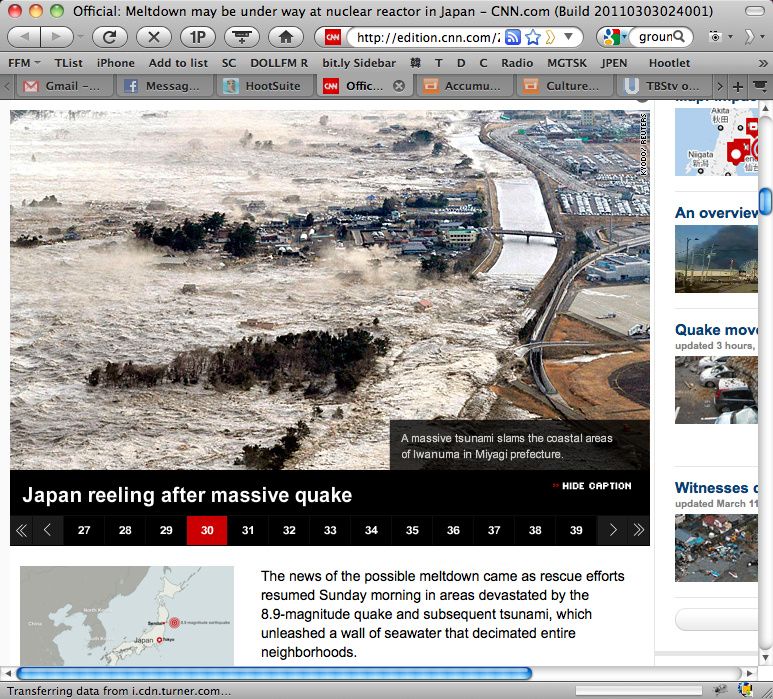
Task: Open the Japan earthquake map thumbnail
Action: pos(127,616)
